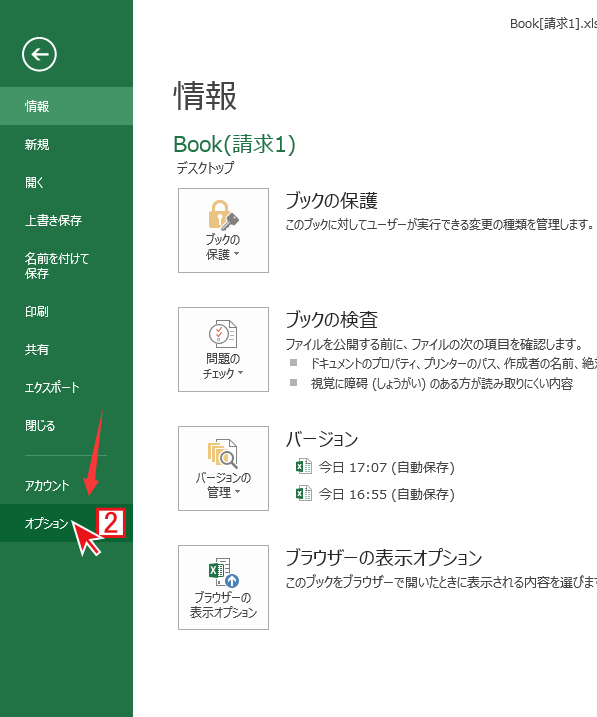Open the 新規 menu item
The image size is (597, 717).
pyautogui.click(x=66, y=144)
